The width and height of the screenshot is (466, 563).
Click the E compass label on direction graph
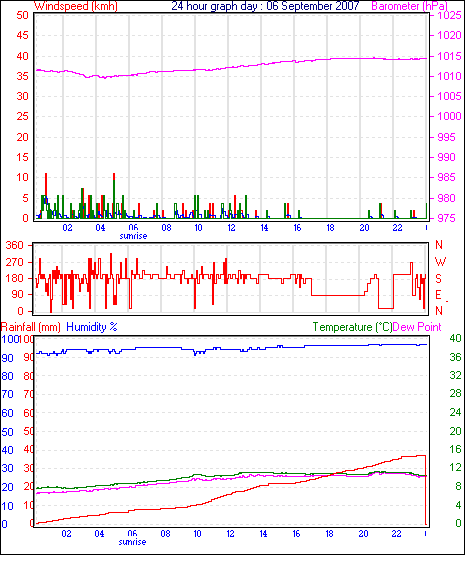438,295
